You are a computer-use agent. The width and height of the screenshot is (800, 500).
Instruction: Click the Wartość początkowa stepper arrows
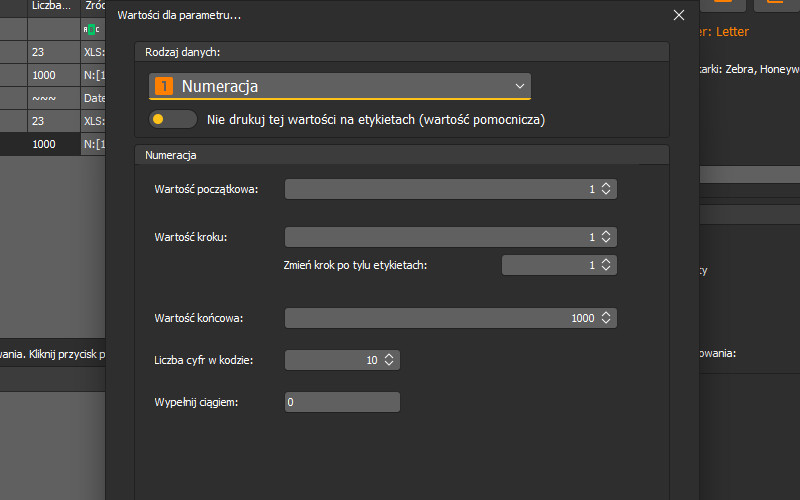pyautogui.click(x=607, y=189)
